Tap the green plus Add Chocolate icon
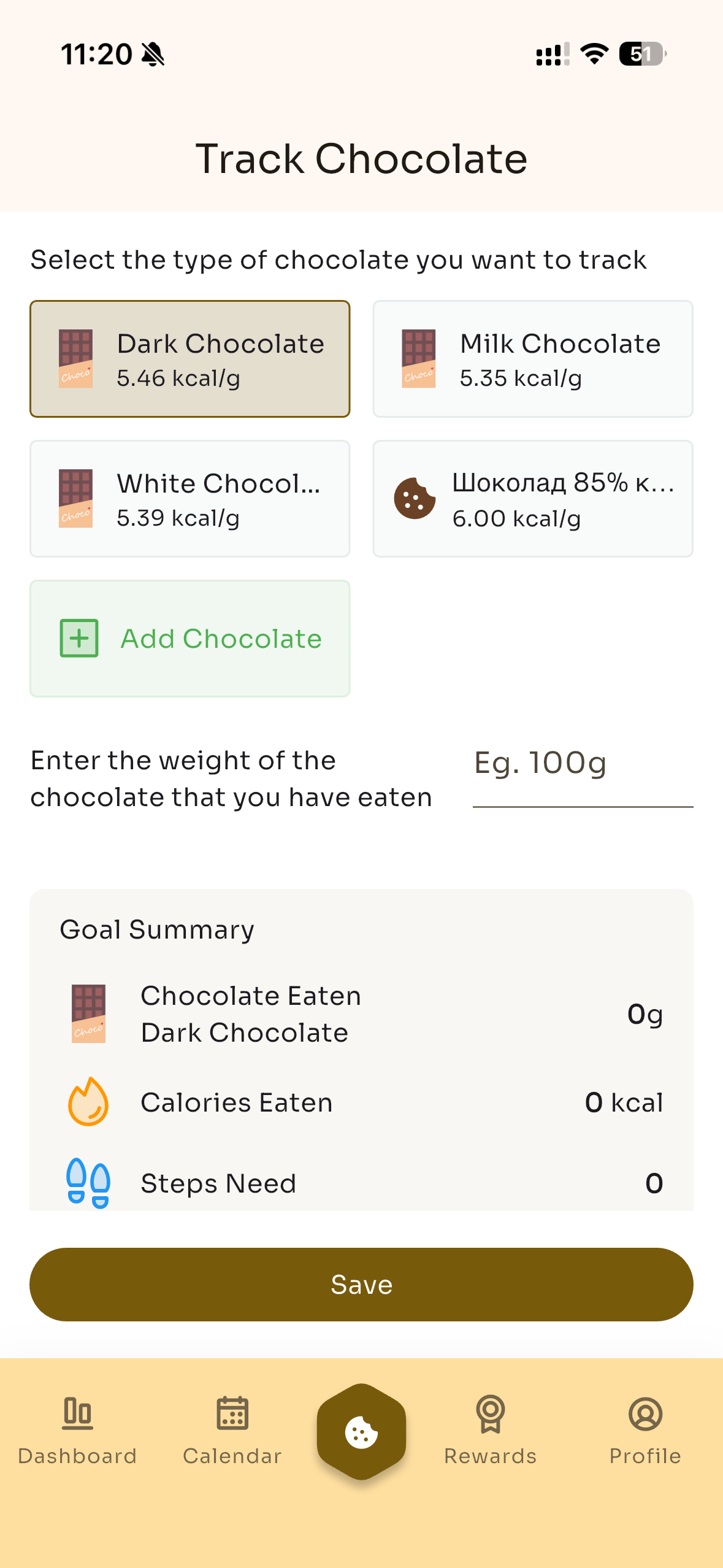 pos(79,638)
